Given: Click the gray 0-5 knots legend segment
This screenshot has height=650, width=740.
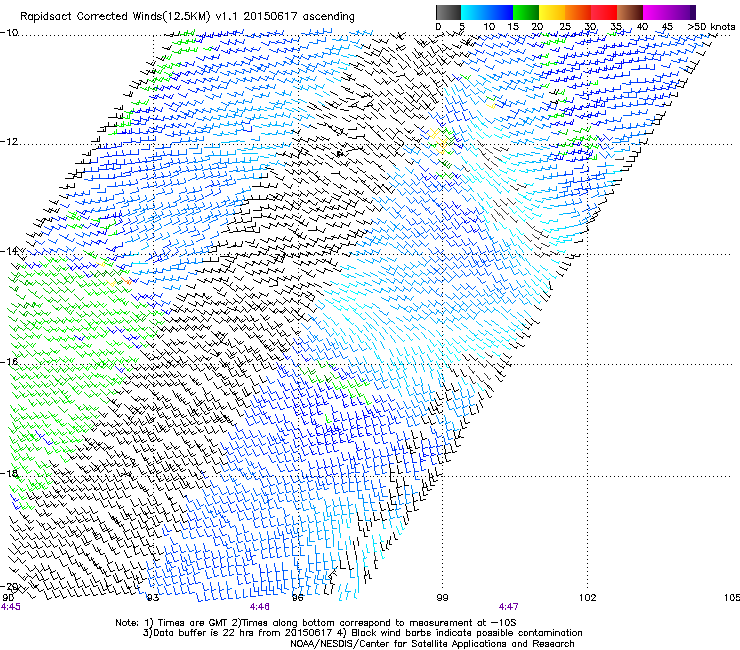Looking at the screenshot, I should pyautogui.click(x=448, y=12).
